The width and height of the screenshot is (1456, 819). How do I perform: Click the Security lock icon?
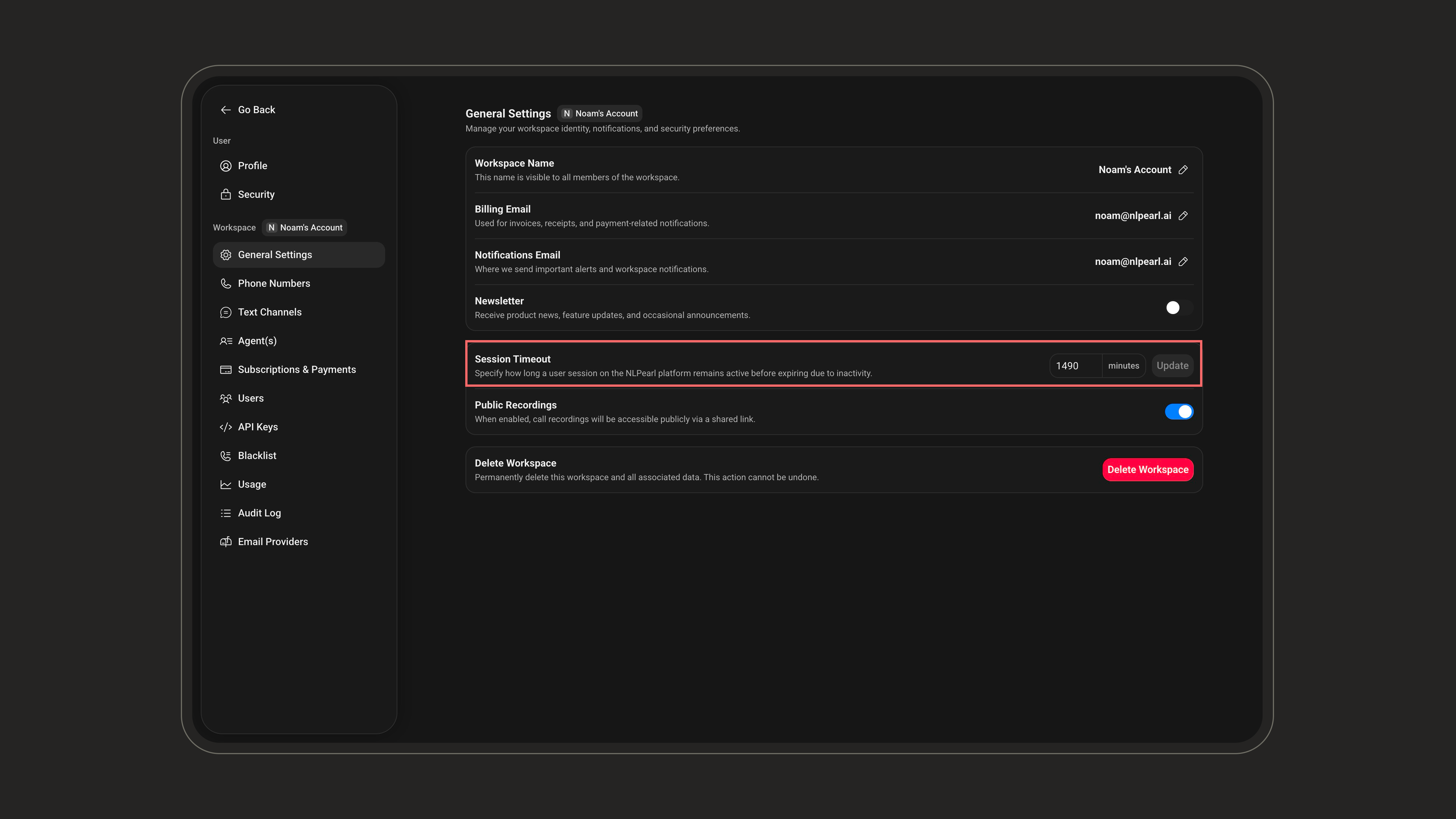[226, 195]
